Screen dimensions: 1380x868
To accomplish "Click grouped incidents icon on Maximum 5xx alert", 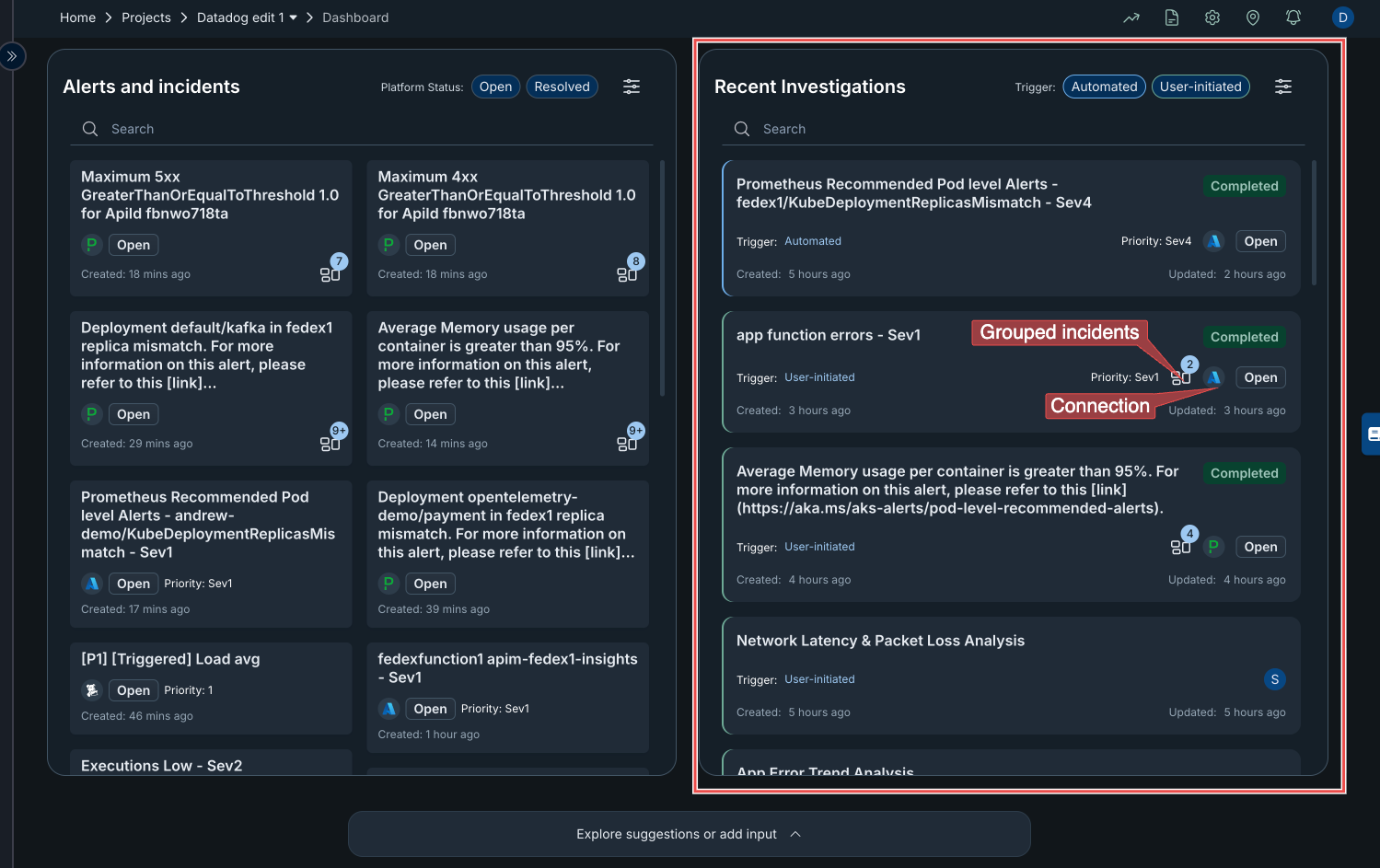I will tap(330, 273).
